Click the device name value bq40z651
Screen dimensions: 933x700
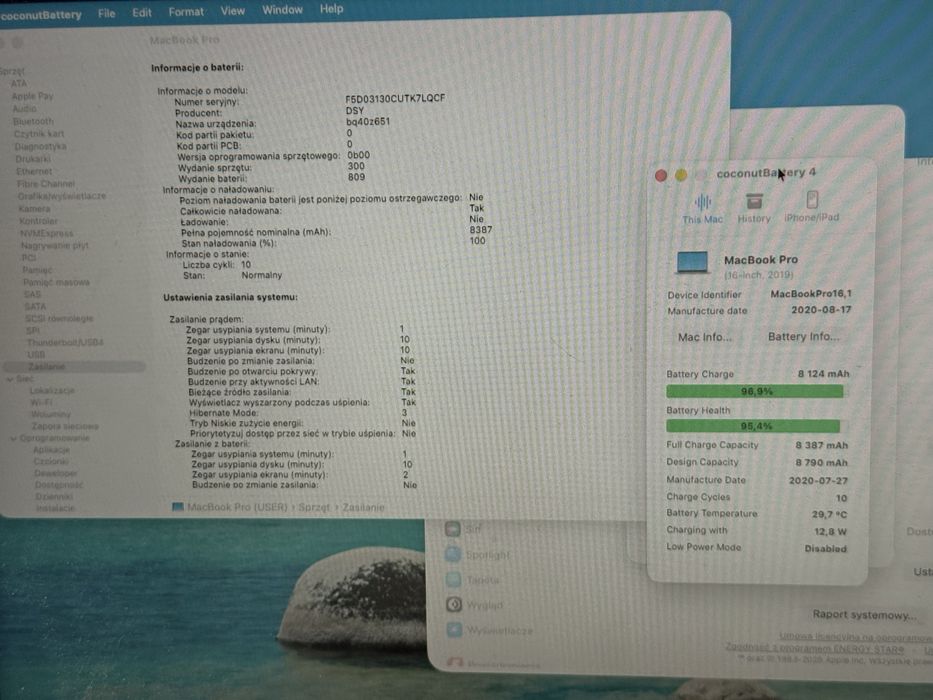point(368,121)
